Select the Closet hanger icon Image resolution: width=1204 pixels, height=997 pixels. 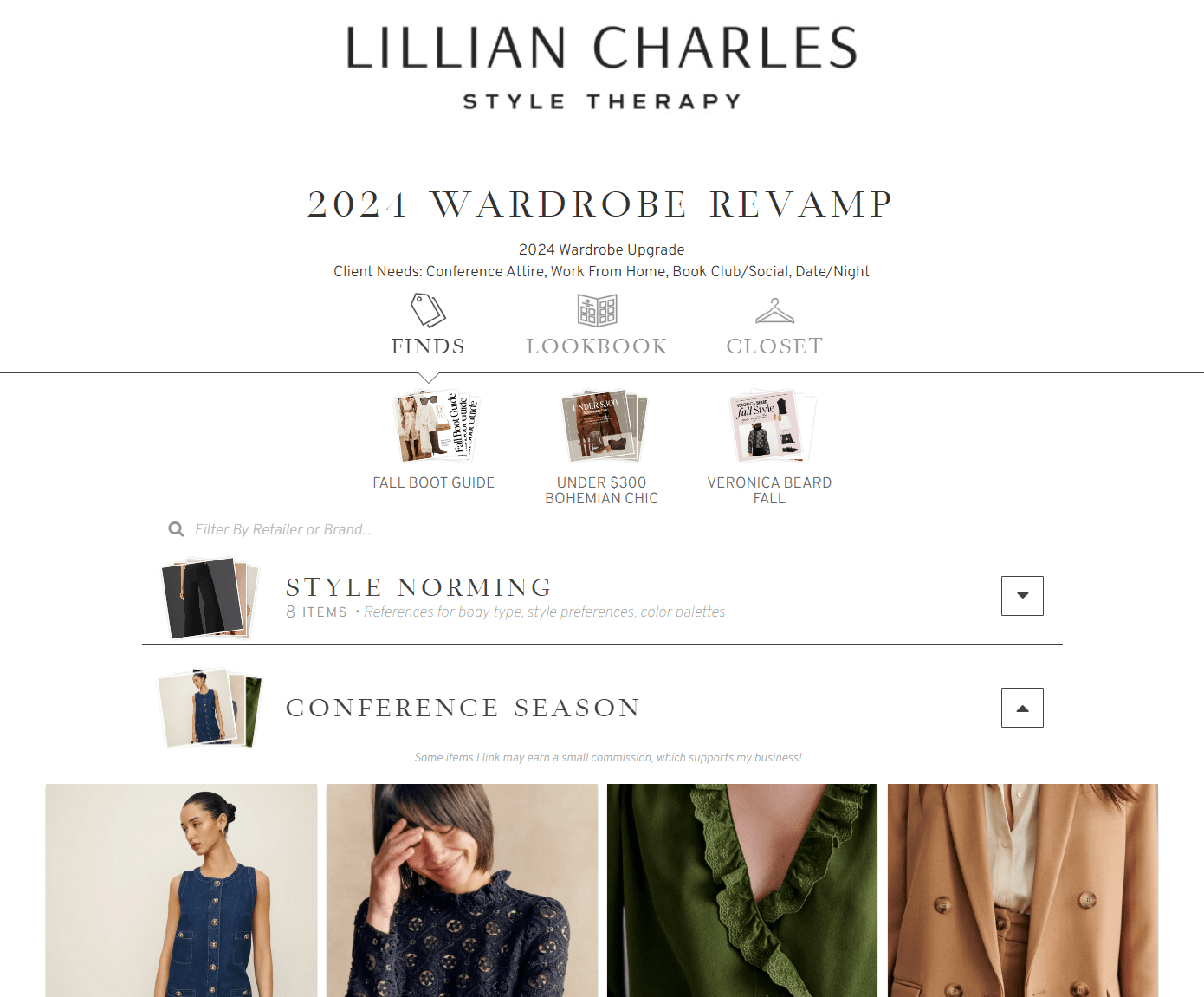774,311
